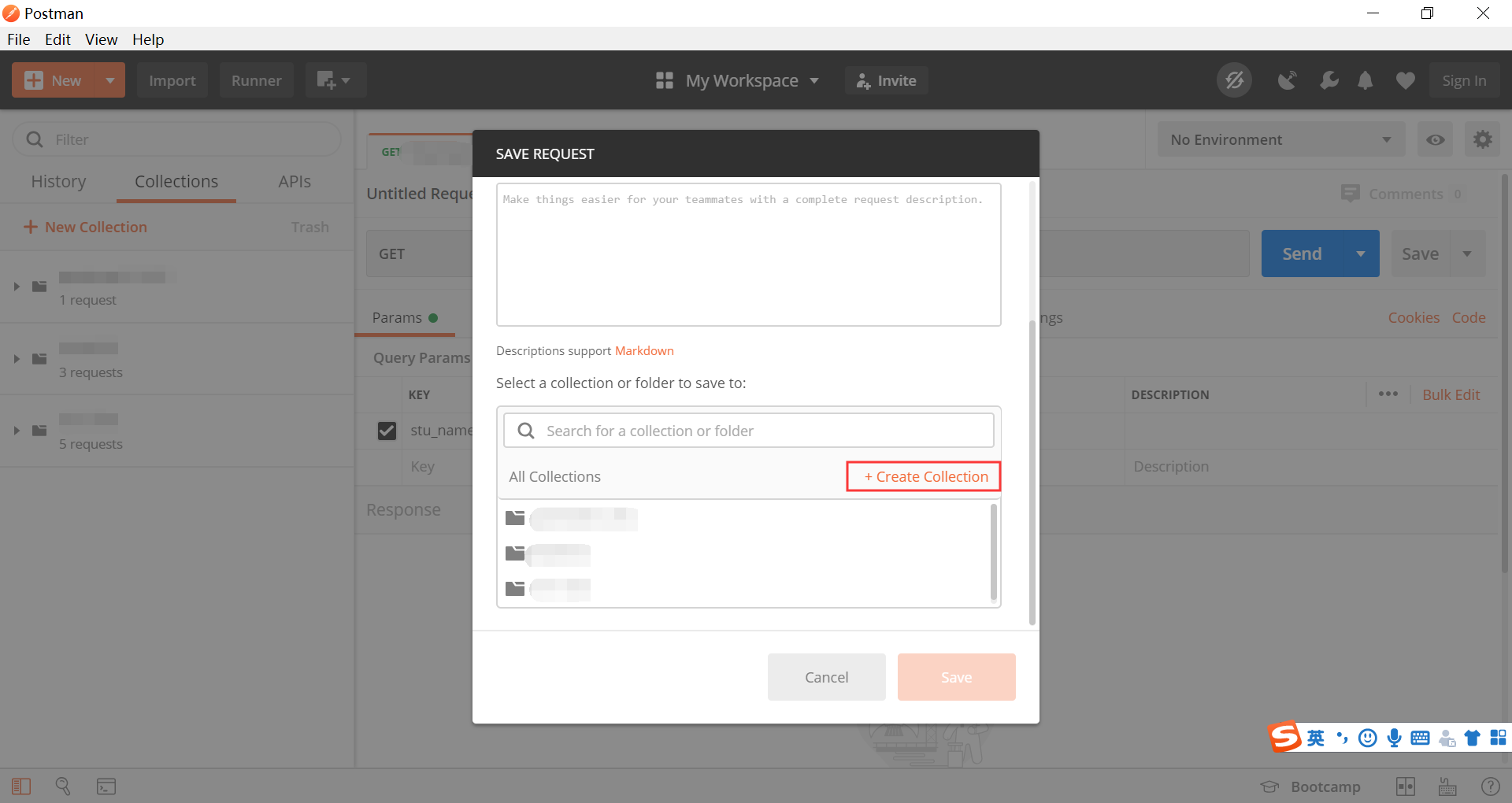Viewport: 1512px width, 803px height.
Task: Open the Postman console icon
Action: point(106,786)
